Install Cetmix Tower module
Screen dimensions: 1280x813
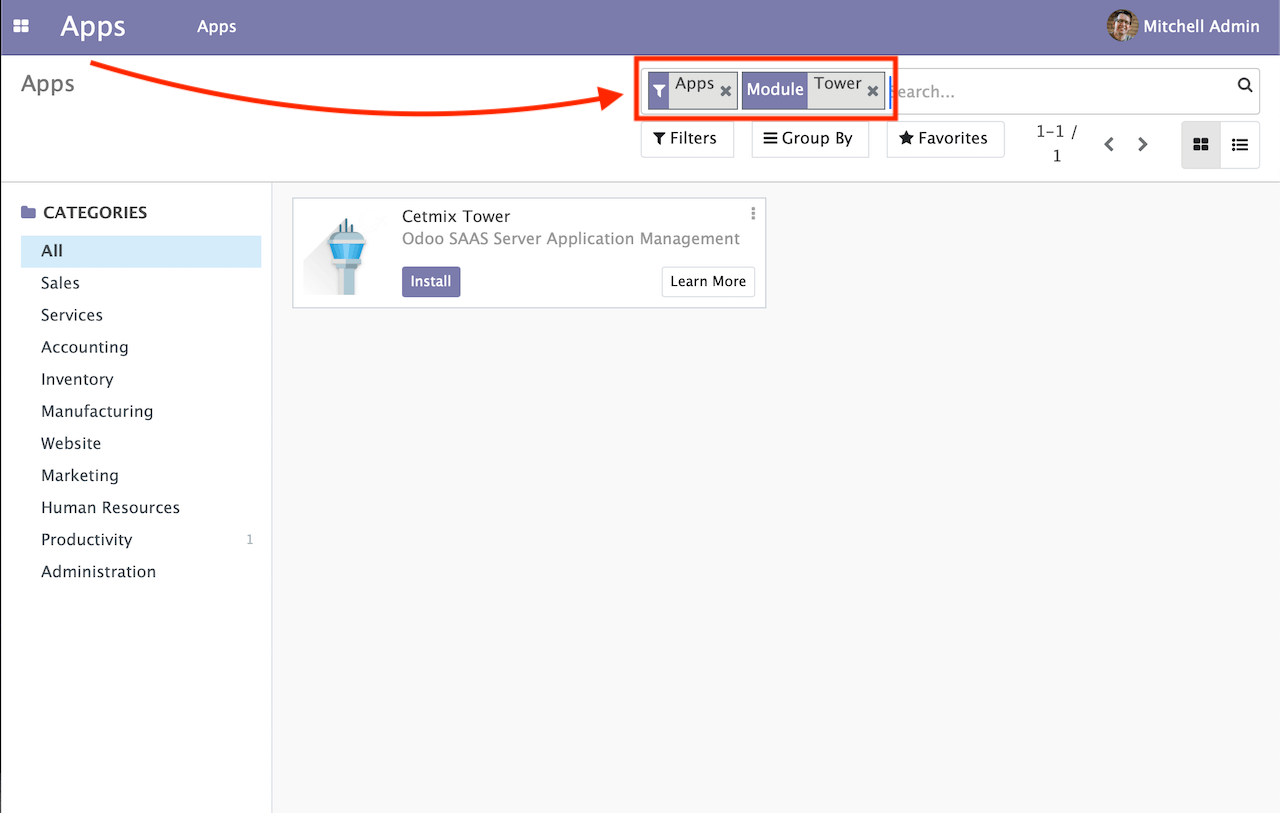(431, 282)
